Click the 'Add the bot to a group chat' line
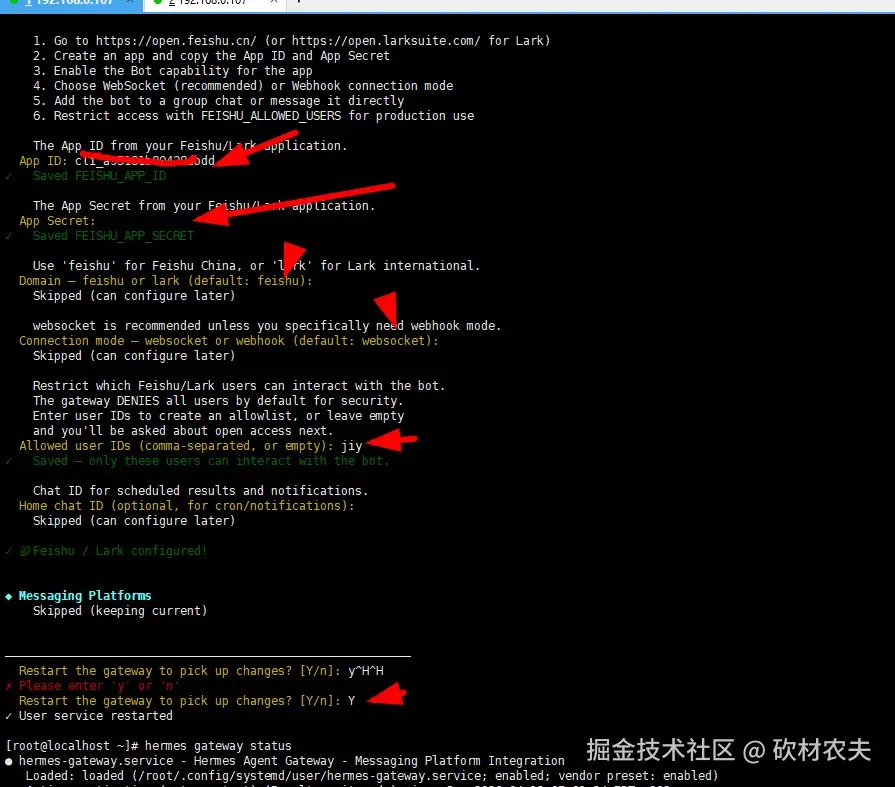This screenshot has height=787, width=895. [x=218, y=101]
